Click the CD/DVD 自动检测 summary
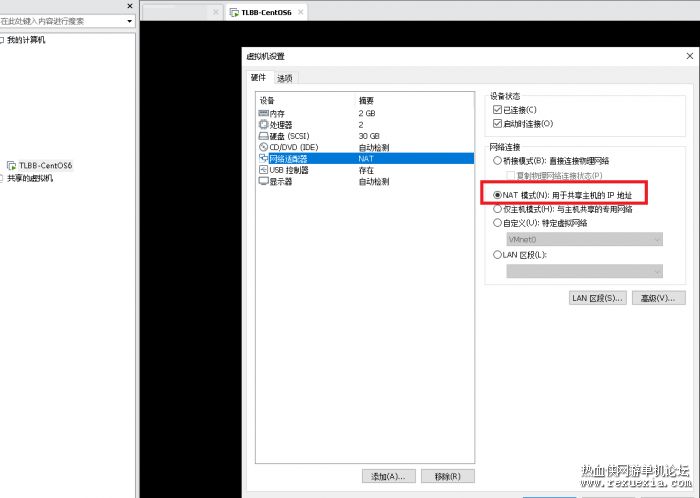 tap(374, 147)
